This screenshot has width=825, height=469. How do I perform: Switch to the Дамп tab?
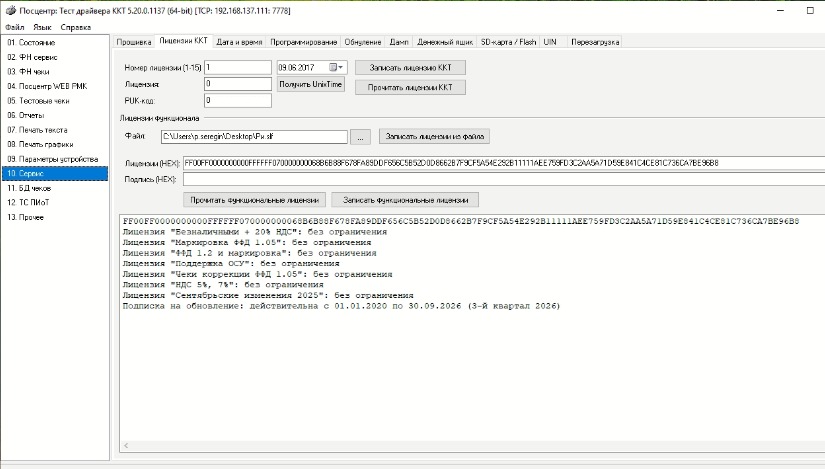pos(399,42)
